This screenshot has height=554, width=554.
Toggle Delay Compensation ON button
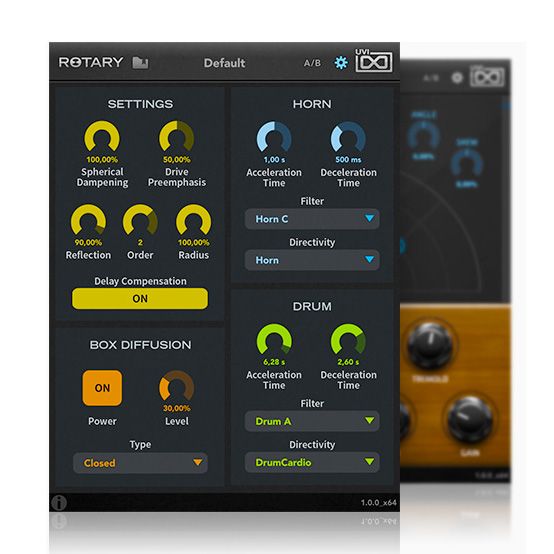(x=140, y=299)
